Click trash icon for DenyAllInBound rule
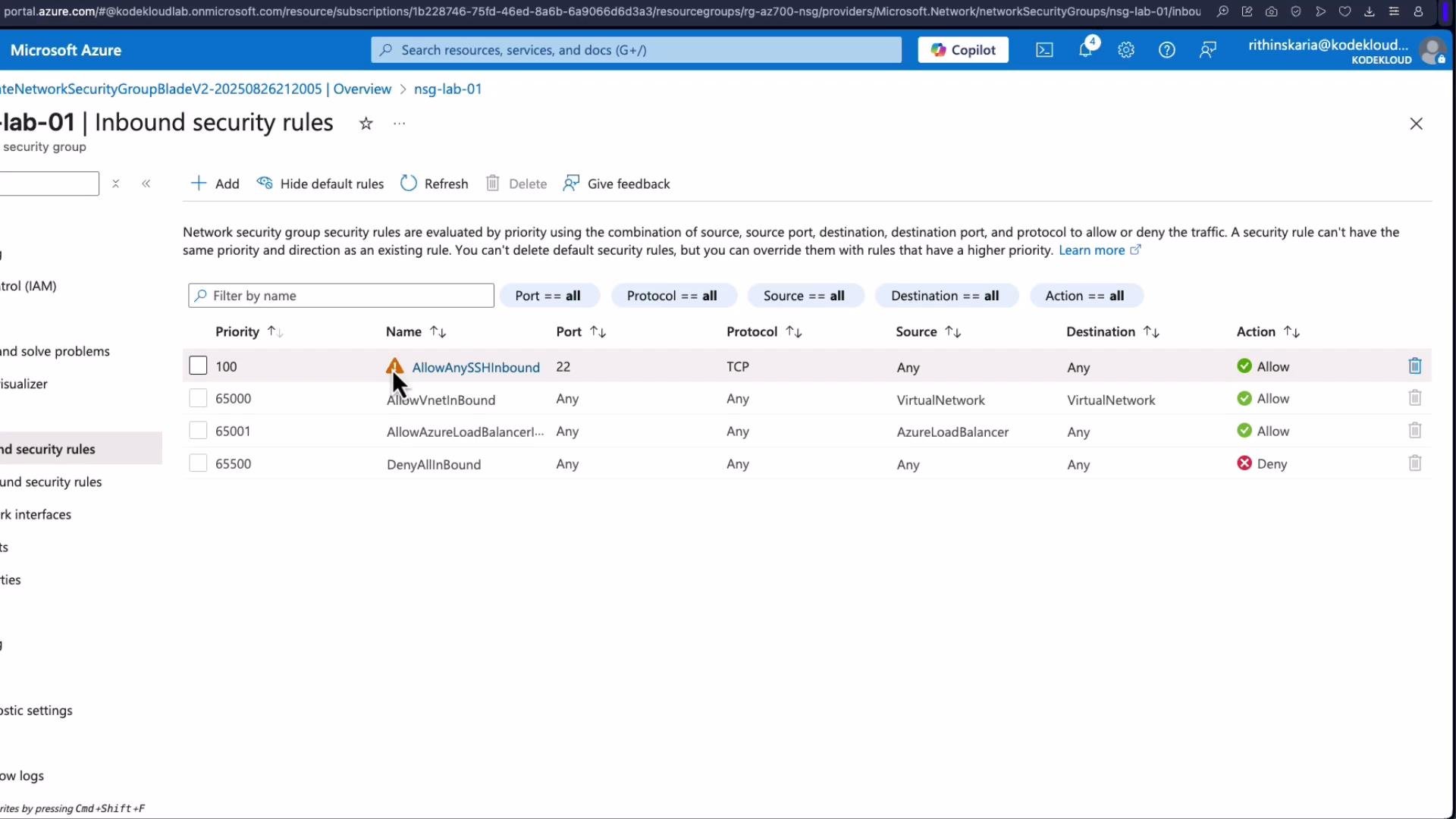The height and width of the screenshot is (819, 1456). pyautogui.click(x=1415, y=463)
